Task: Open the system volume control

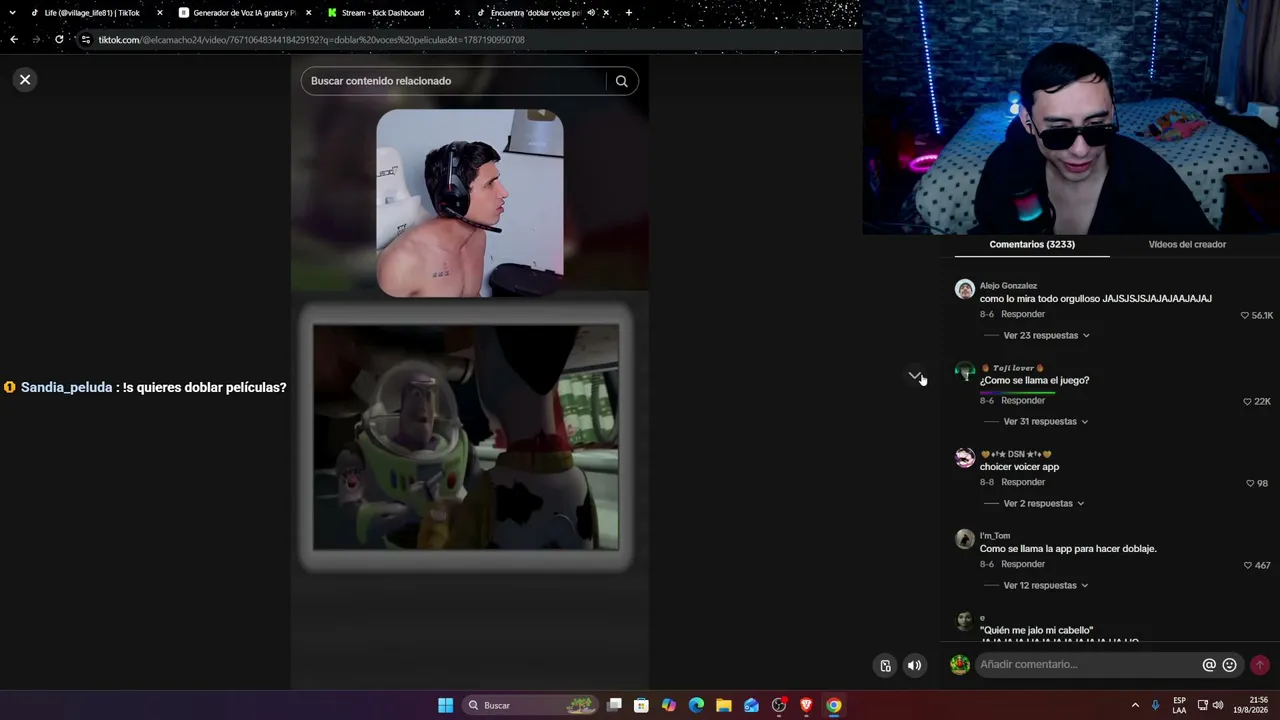Action: 1218,706
